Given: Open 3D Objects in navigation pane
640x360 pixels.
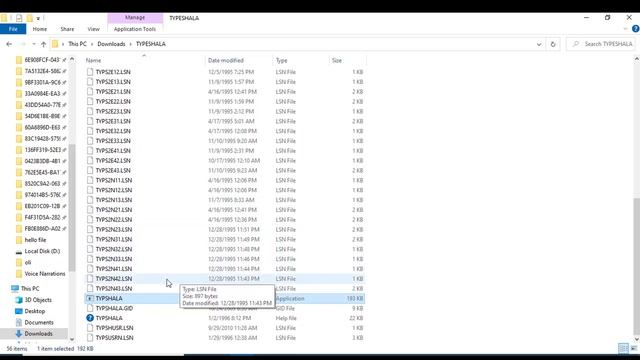Looking at the screenshot, I should tap(38, 300).
